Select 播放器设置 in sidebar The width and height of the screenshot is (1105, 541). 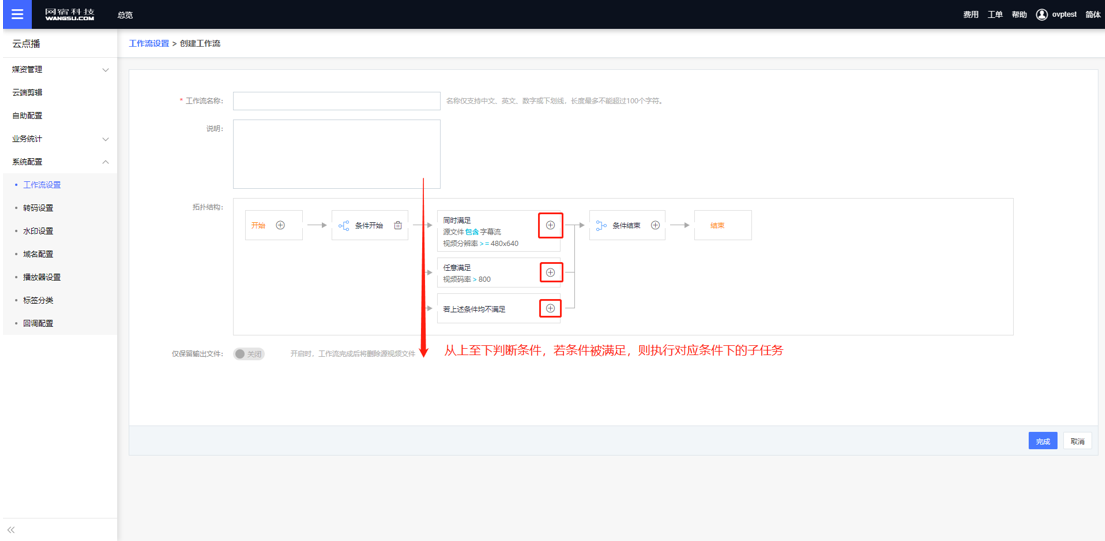(x=42, y=278)
